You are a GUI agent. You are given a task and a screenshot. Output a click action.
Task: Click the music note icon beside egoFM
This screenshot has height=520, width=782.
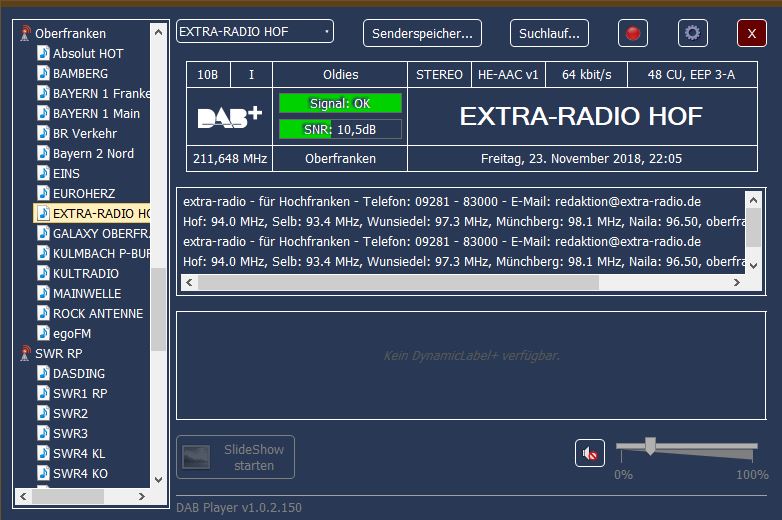(43, 333)
